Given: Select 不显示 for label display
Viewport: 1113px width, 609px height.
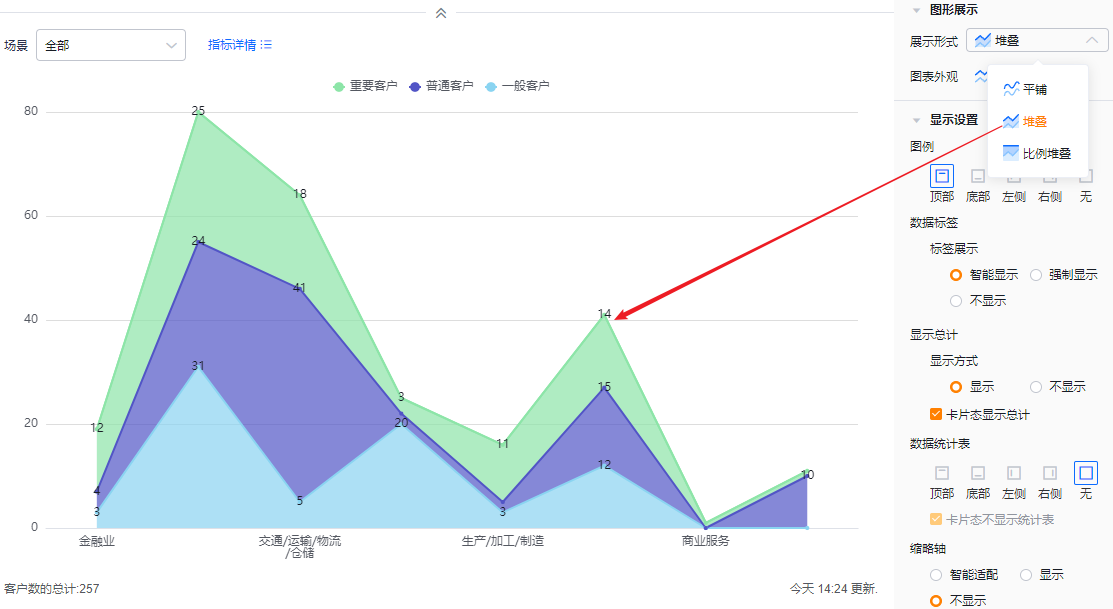Looking at the screenshot, I should [x=956, y=301].
